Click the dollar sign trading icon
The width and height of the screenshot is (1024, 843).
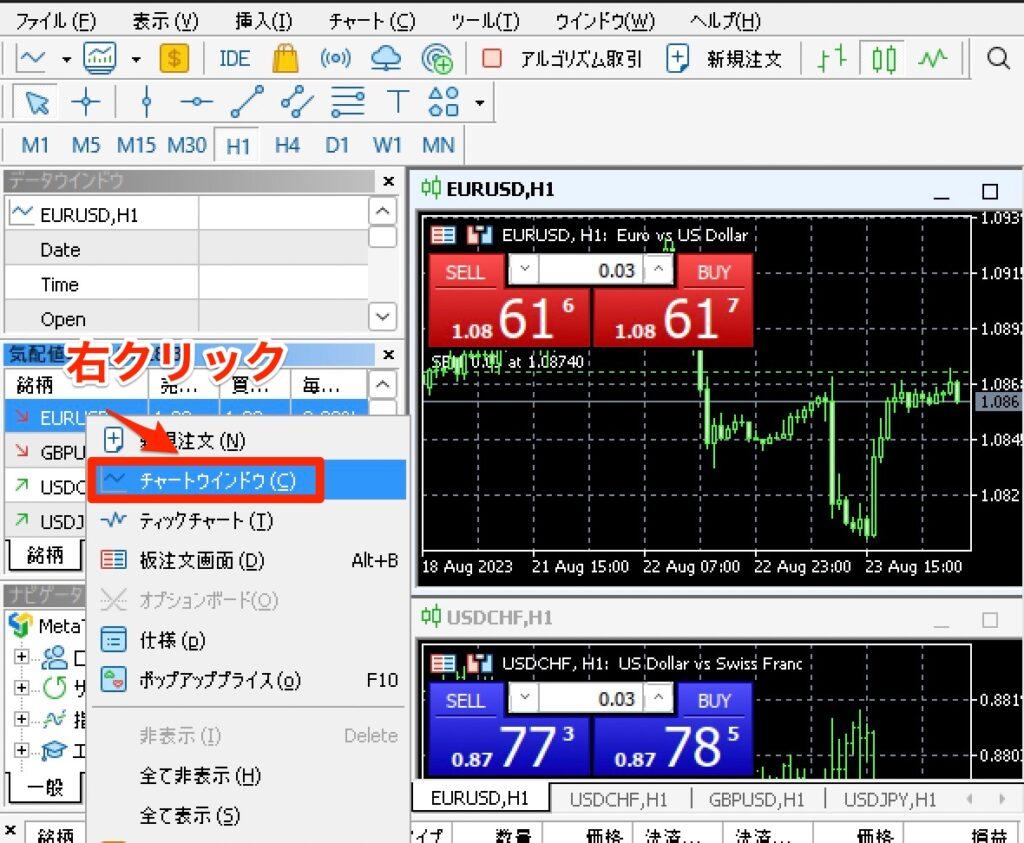coord(174,58)
